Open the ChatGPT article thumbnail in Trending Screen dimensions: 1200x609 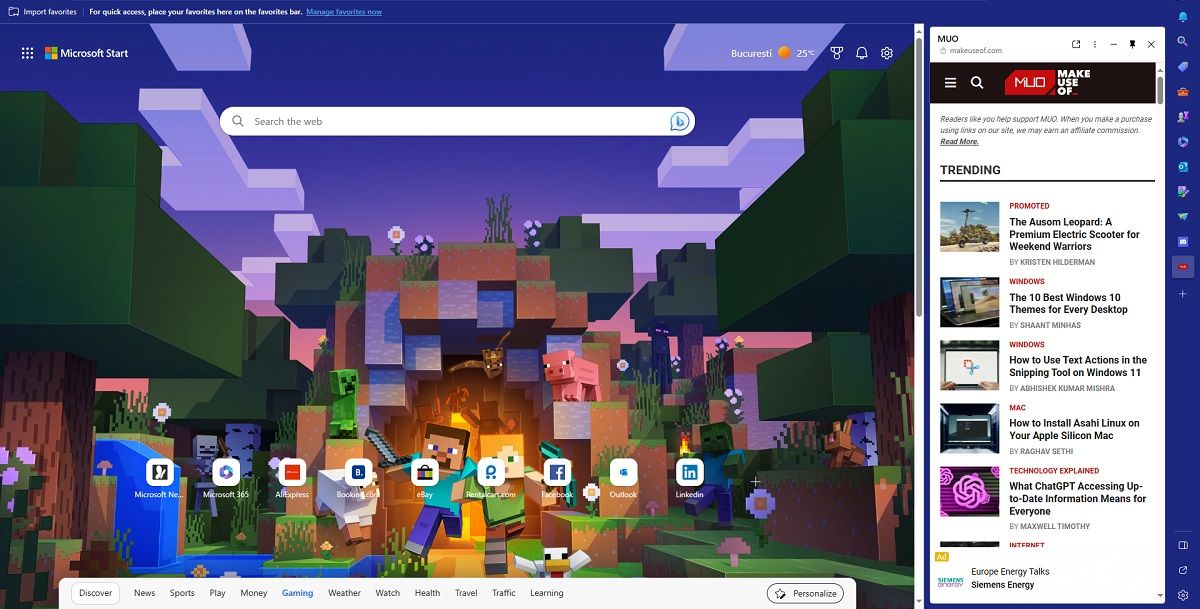pyautogui.click(x=969, y=491)
